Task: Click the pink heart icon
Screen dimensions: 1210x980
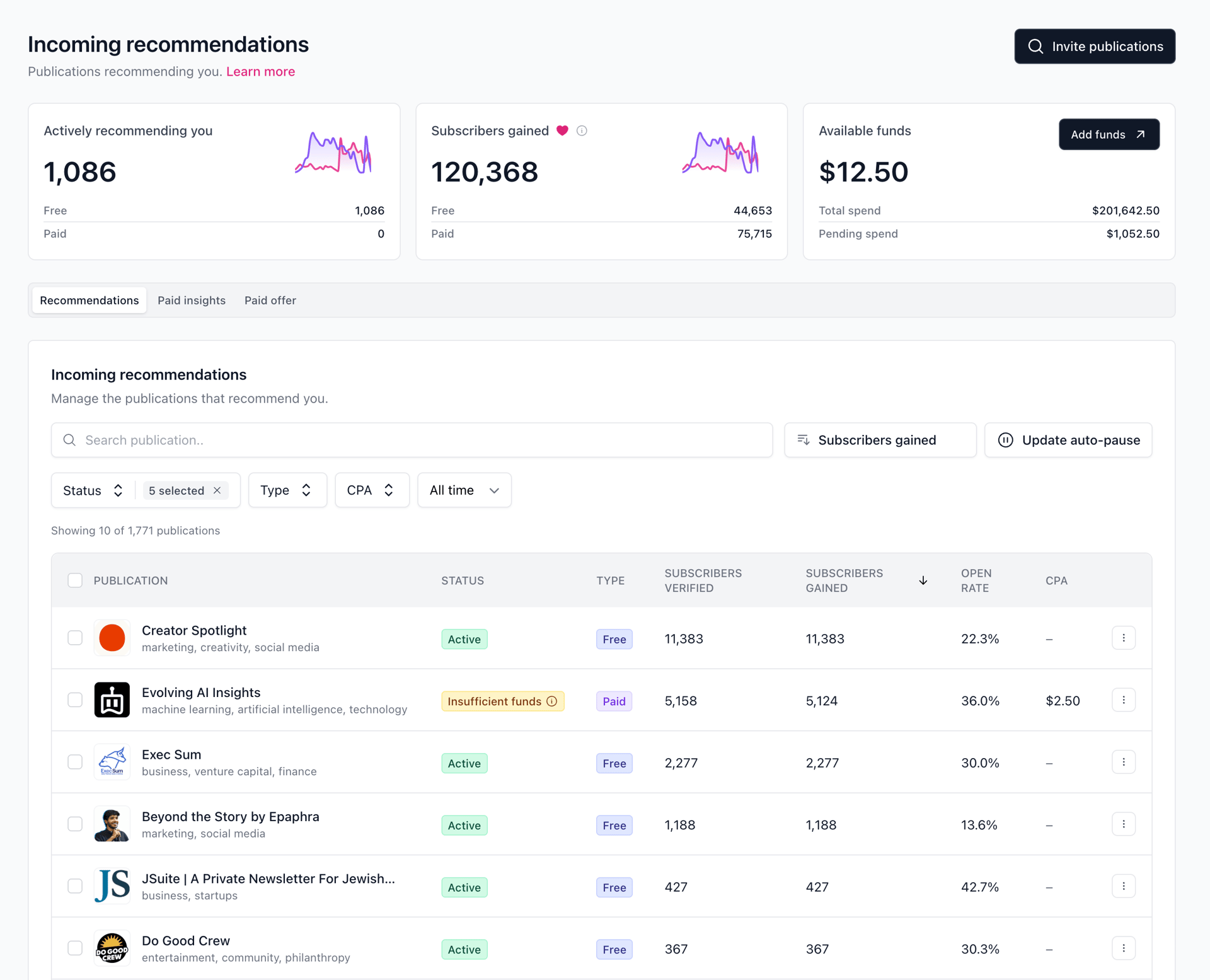Action: click(562, 130)
